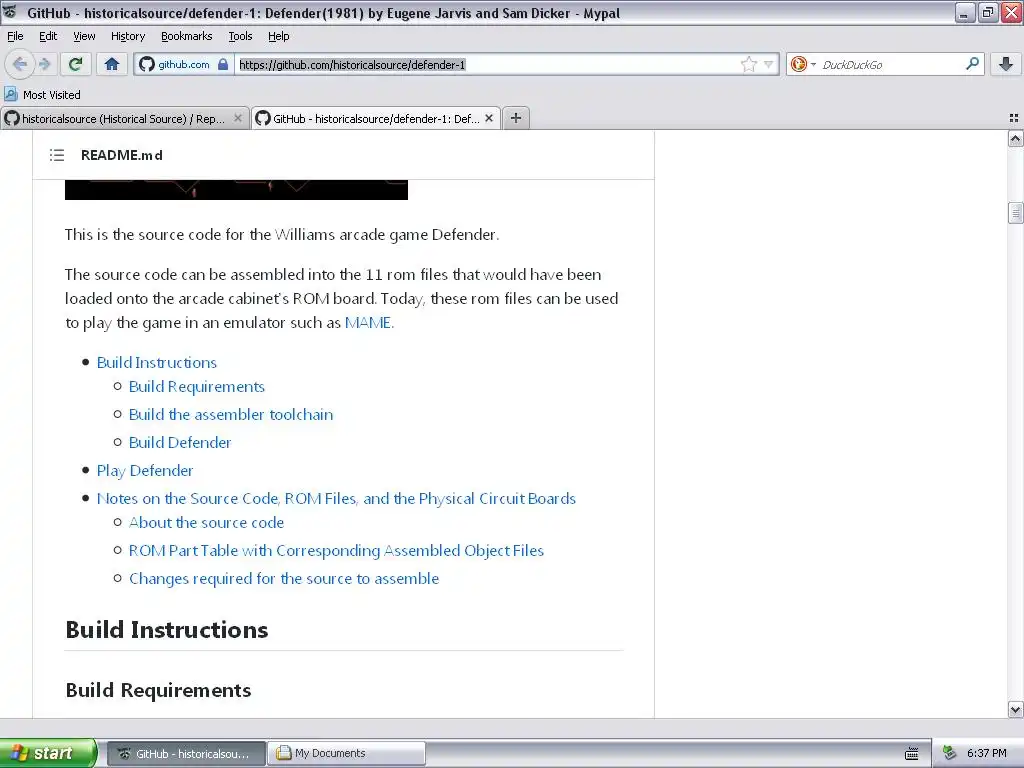
Task: Click the padlock security icon
Action: (x=223, y=64)
